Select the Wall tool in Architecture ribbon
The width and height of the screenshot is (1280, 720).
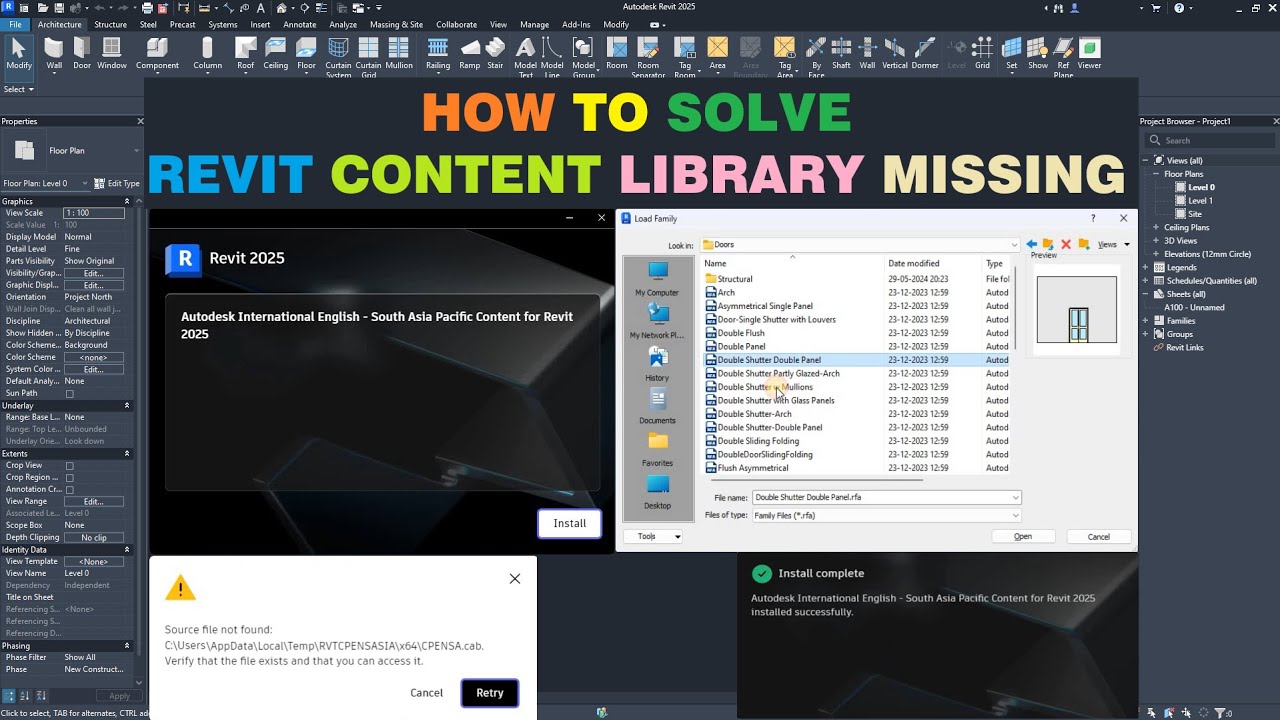[54, 54]
